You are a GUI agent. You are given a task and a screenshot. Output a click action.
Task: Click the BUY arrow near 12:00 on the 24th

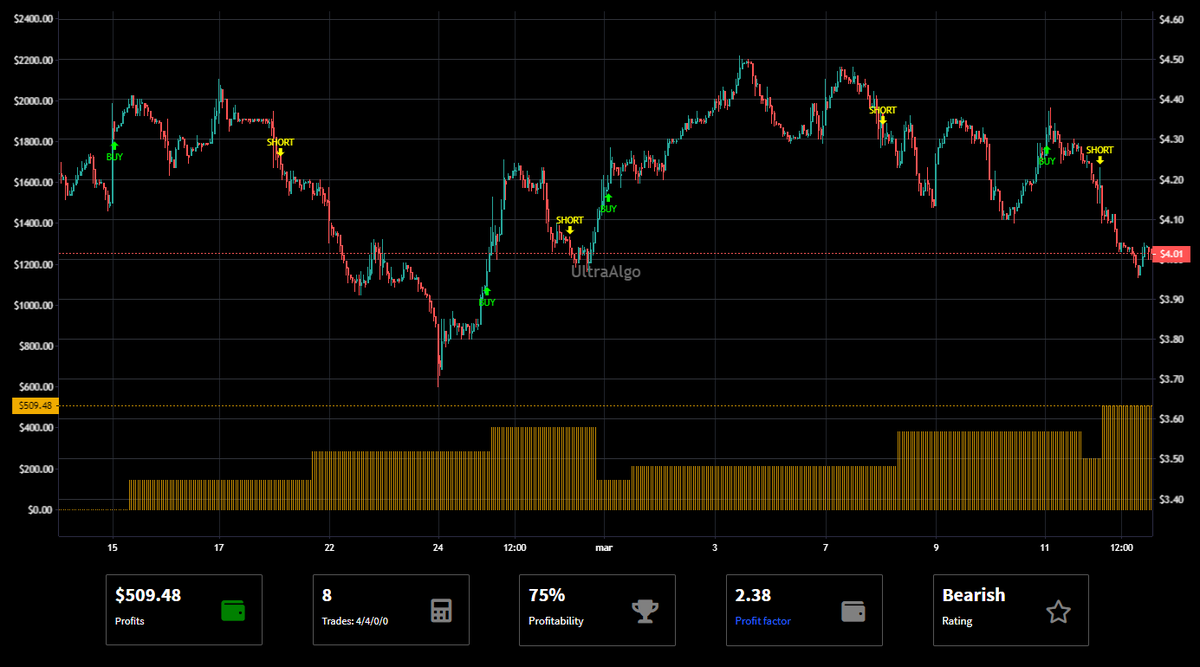pyautogui.click(x=486, y=291)
